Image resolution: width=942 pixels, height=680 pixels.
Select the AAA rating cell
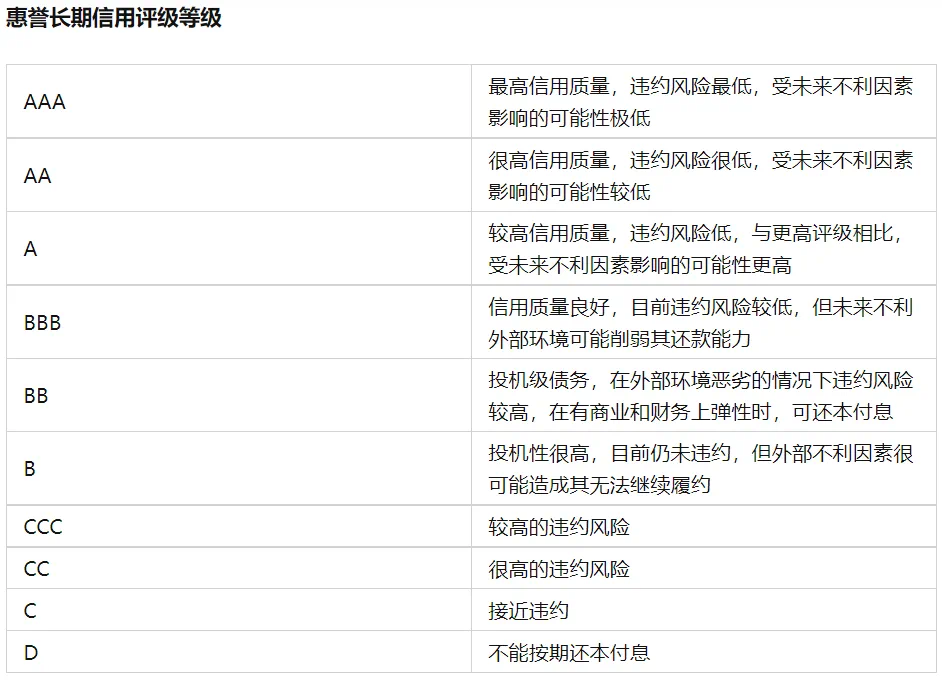click(239, 102)
